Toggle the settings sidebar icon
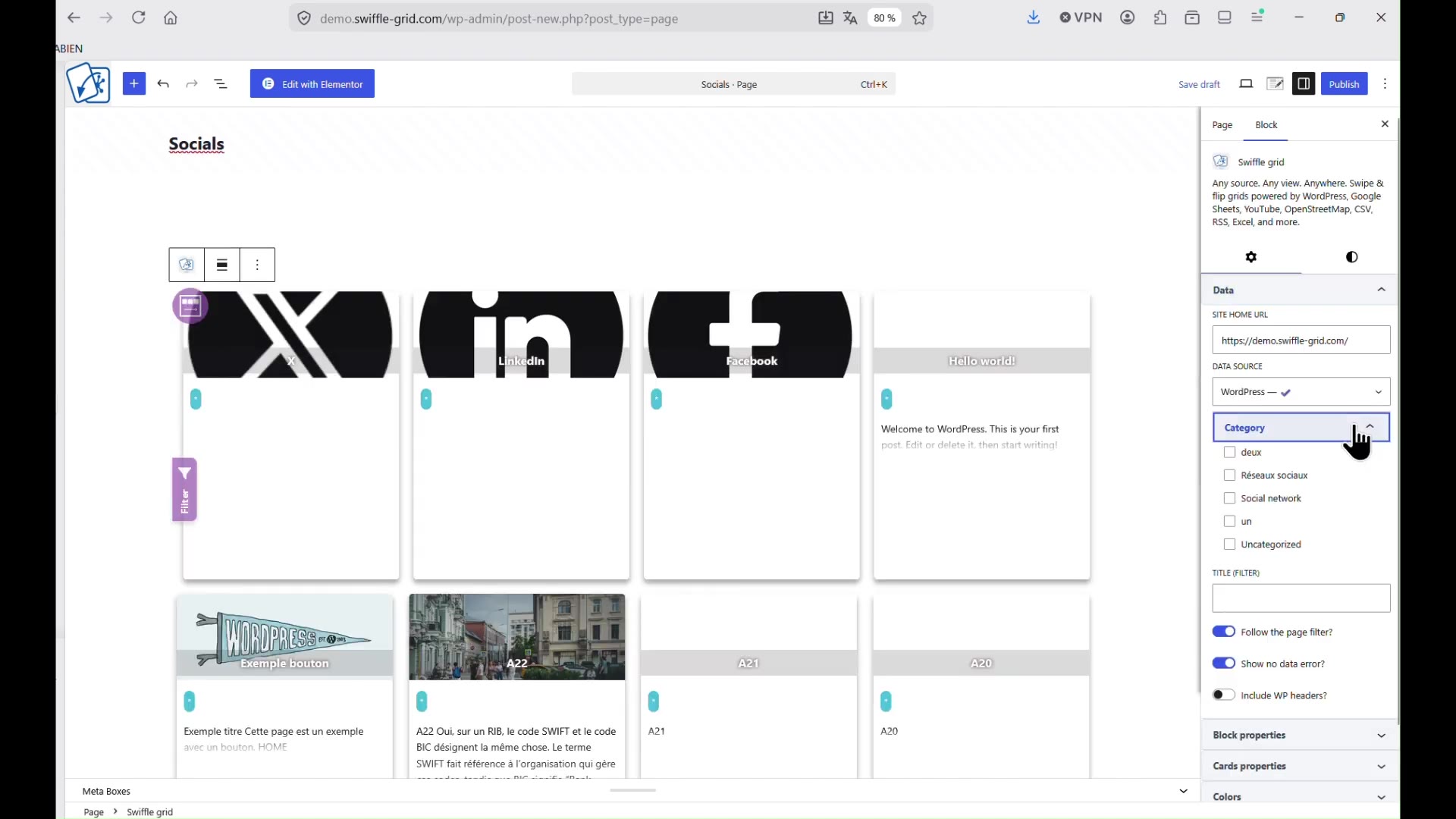Viewport: 1456px width, 819px height. click(1304, 84)
